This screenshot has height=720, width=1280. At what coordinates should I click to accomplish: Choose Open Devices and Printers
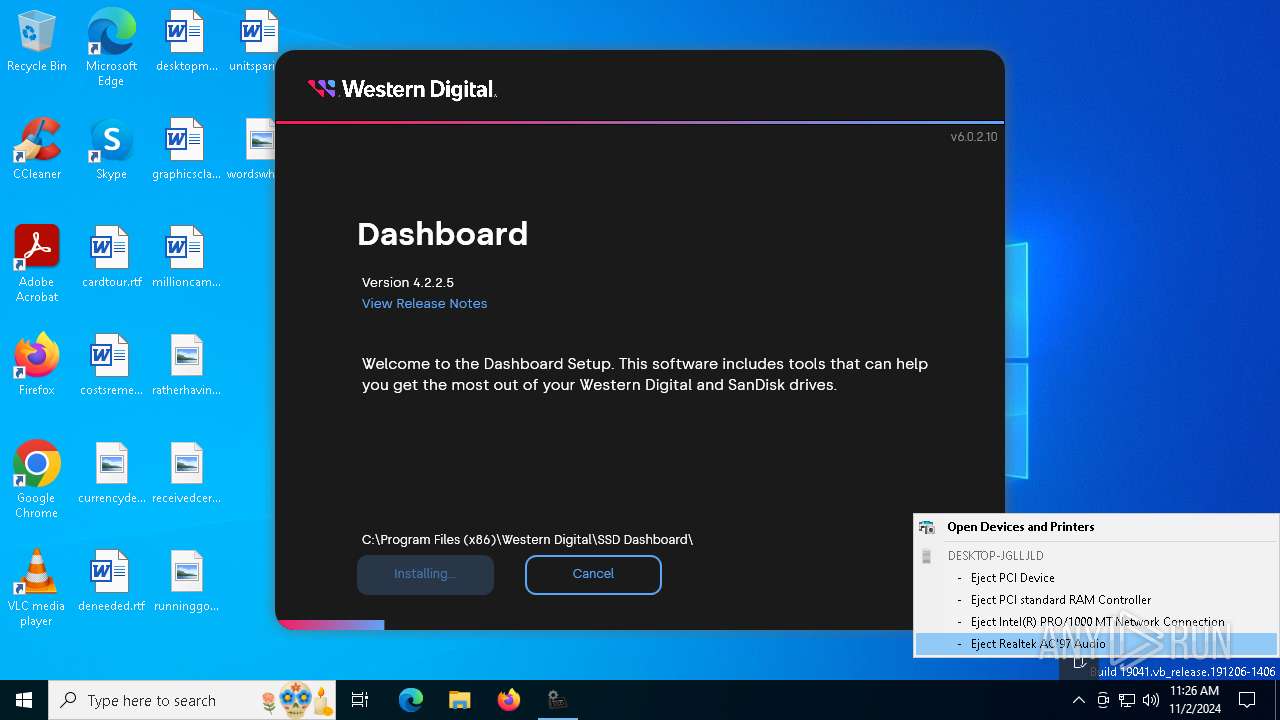point(1097,527)
